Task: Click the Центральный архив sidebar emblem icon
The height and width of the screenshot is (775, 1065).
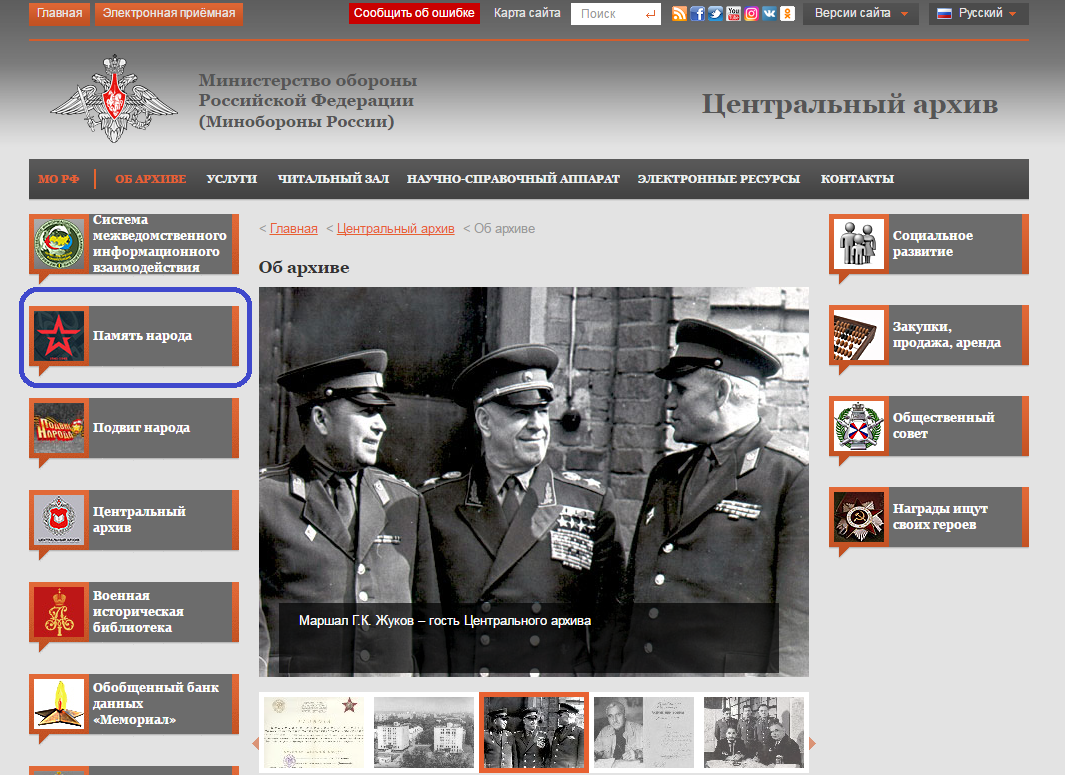Action: click(59, 520)
